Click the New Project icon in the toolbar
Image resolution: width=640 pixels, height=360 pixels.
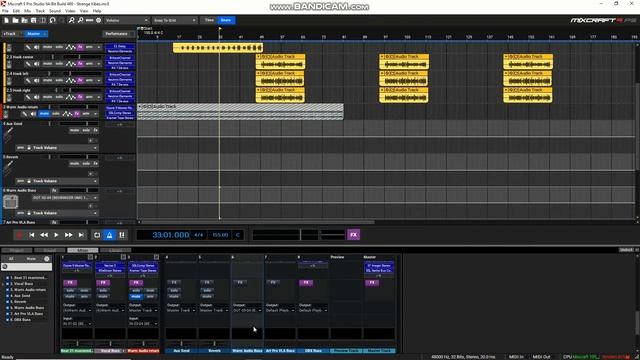6,20
